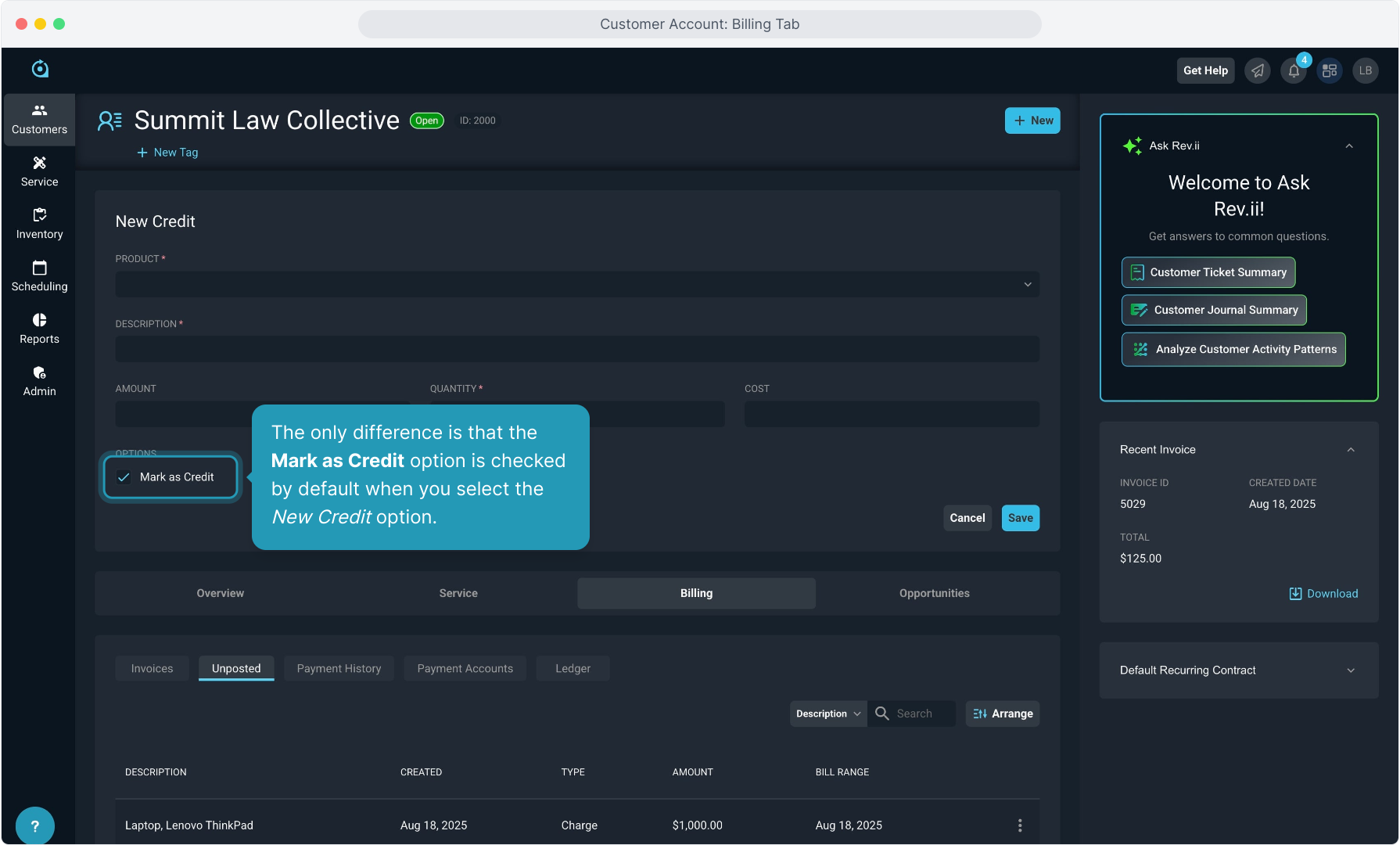Switch to the Opportunities tab
Viewport: 1400px width, 845px height.
coord(934,593)
